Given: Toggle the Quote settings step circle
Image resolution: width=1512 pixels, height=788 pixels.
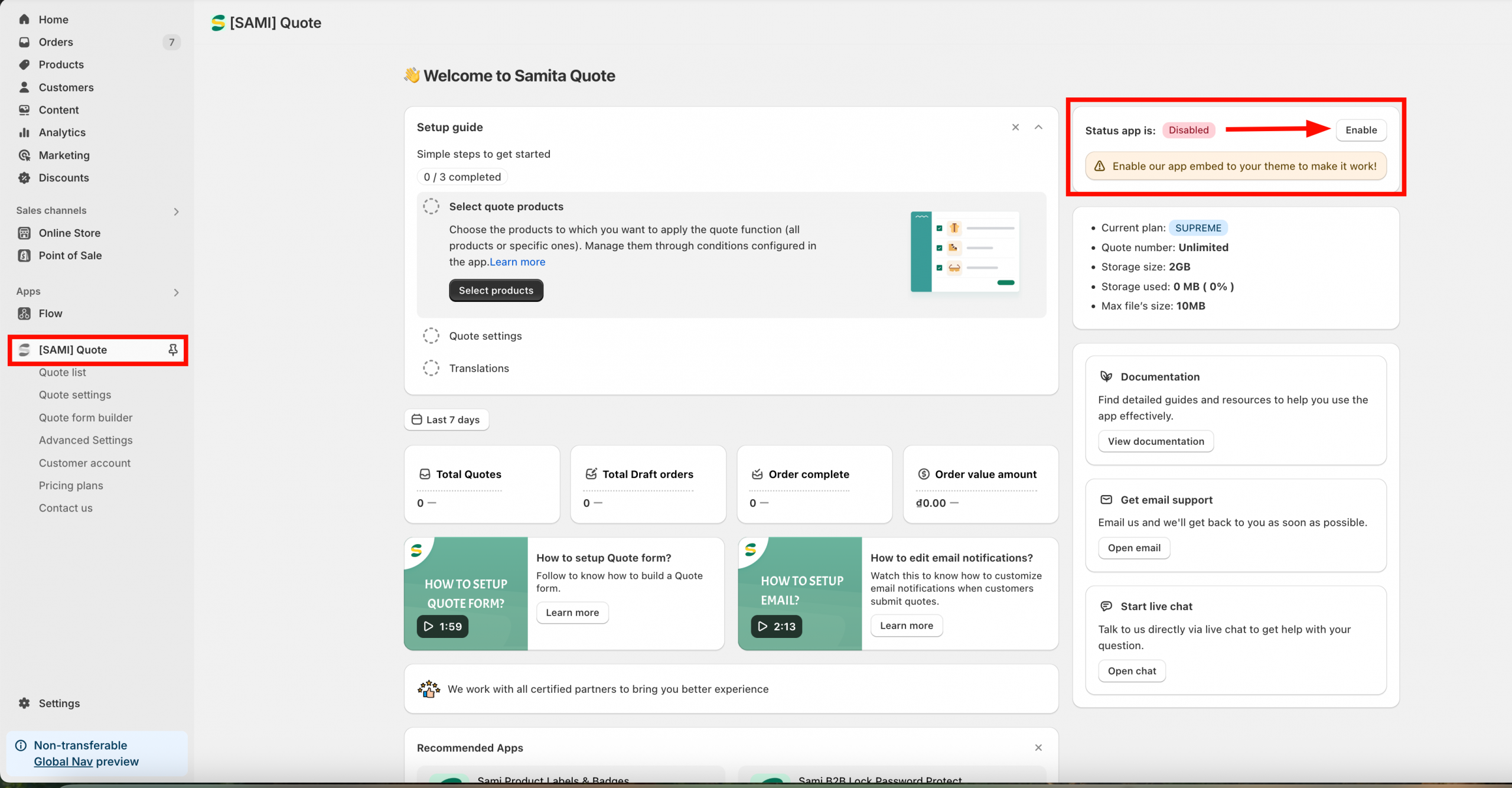Looking at the screenshot, I should (x=431, y=336).
